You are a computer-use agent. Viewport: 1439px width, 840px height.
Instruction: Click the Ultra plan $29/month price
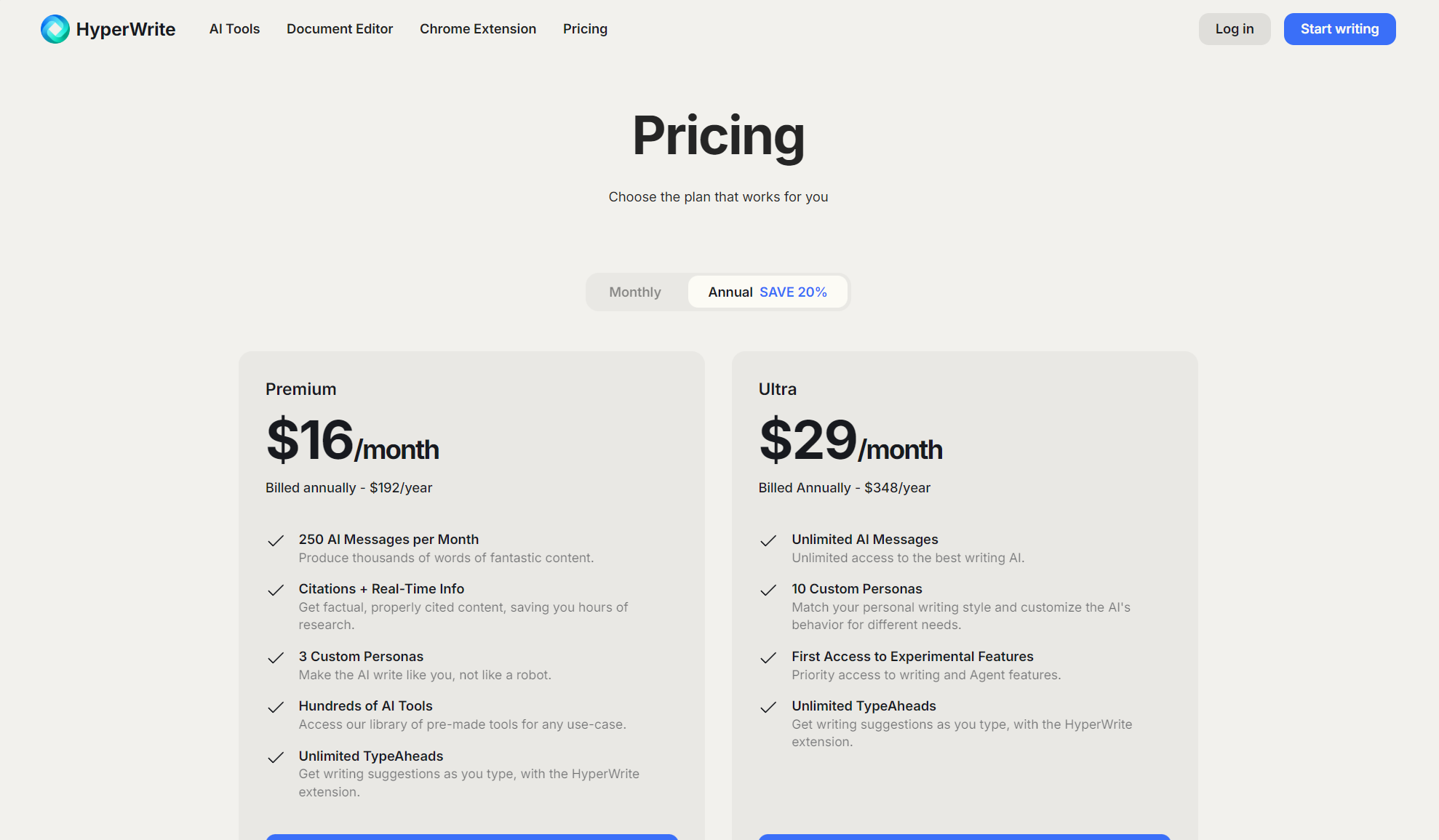pos(850,441)
